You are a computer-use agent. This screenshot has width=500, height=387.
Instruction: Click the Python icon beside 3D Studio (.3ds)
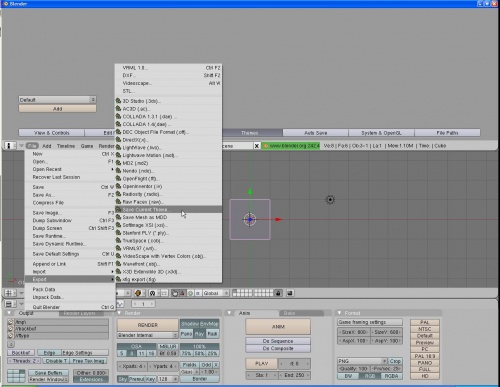118,101
